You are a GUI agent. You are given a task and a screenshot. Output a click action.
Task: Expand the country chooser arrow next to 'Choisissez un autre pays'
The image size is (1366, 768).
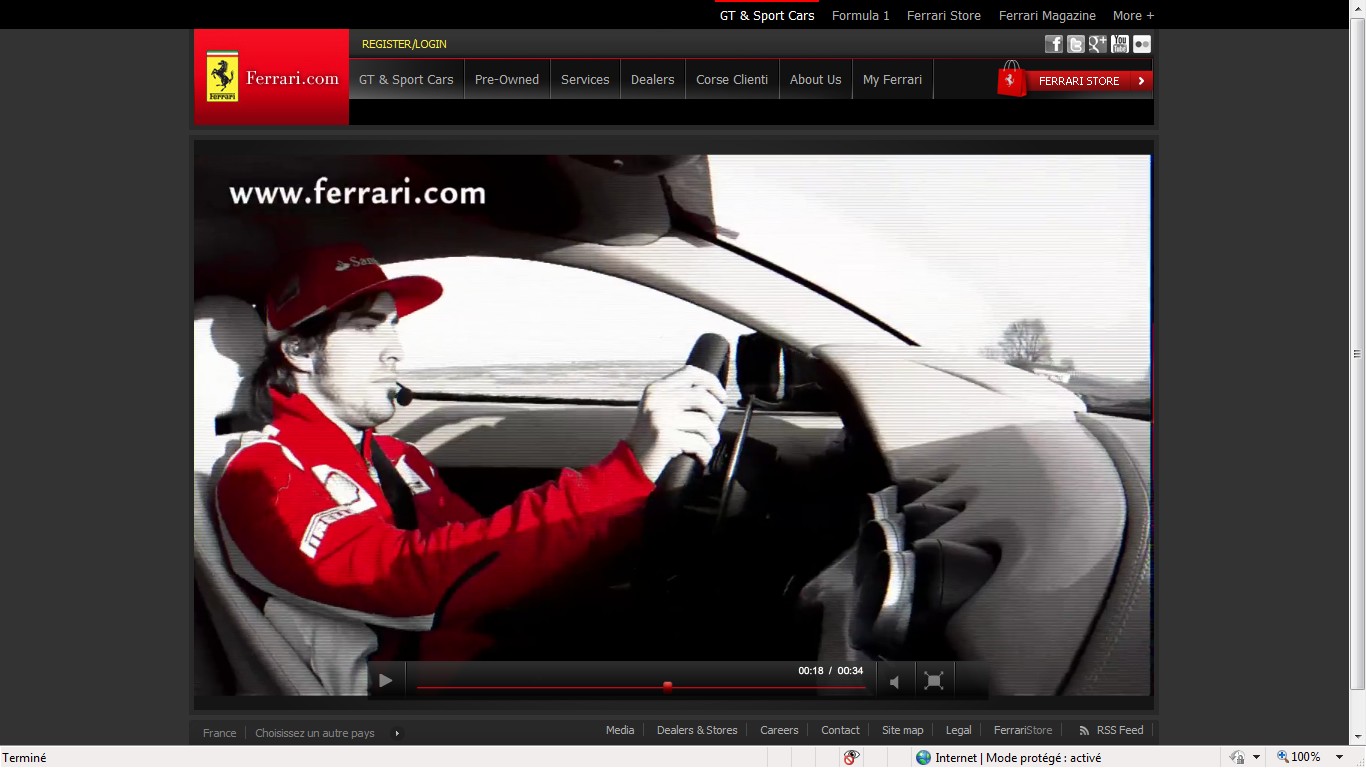coord(397,733)
